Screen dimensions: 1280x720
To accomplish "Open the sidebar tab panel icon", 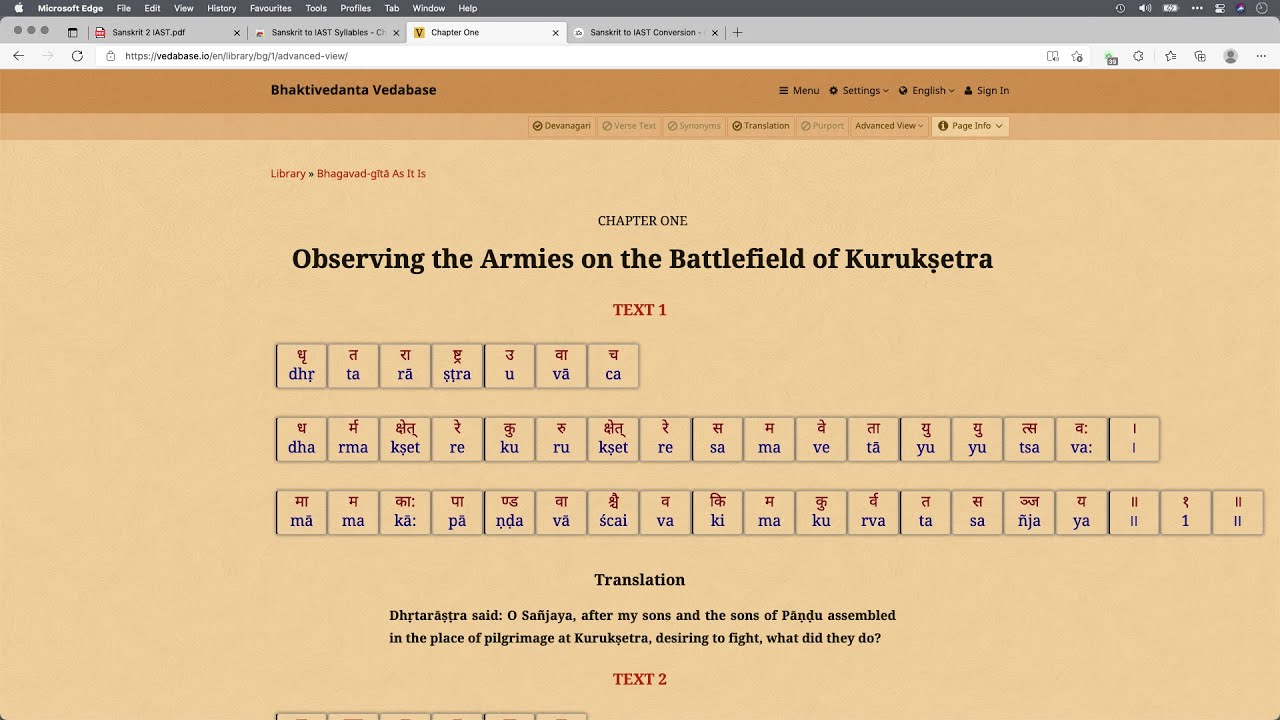I will (x=72, y=32).
